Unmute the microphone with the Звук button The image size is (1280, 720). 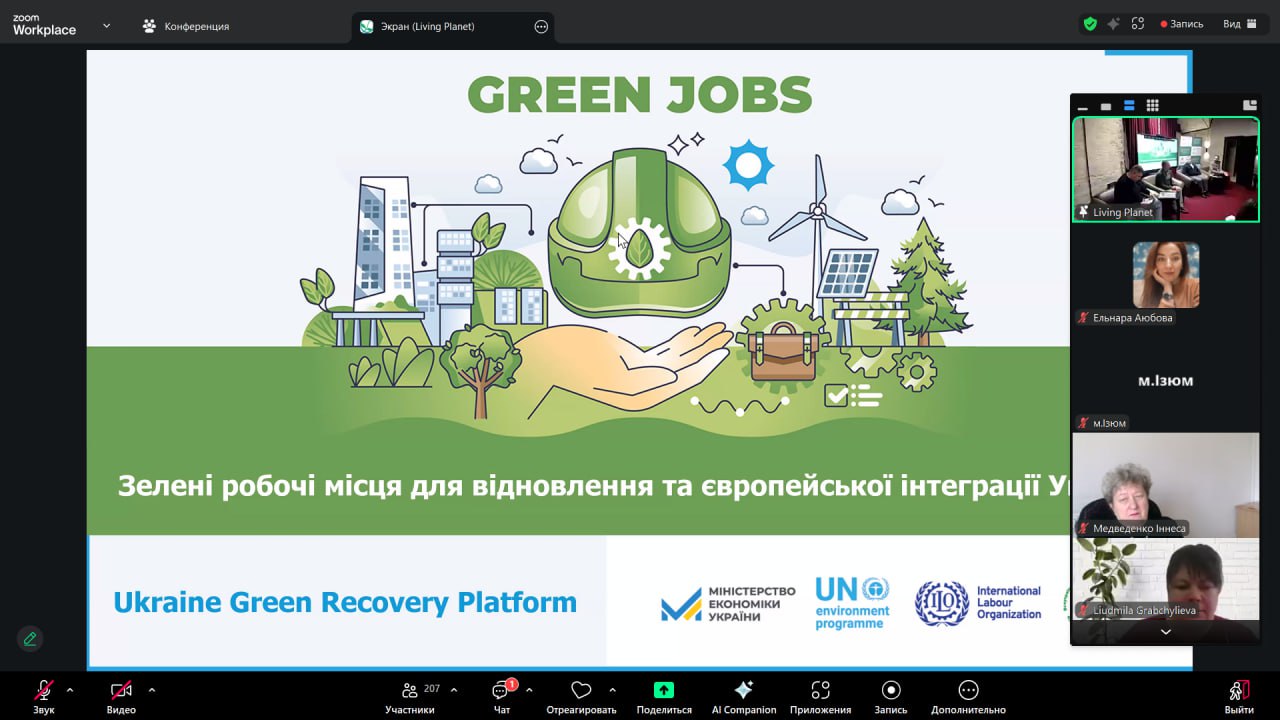tap(44, 696)
